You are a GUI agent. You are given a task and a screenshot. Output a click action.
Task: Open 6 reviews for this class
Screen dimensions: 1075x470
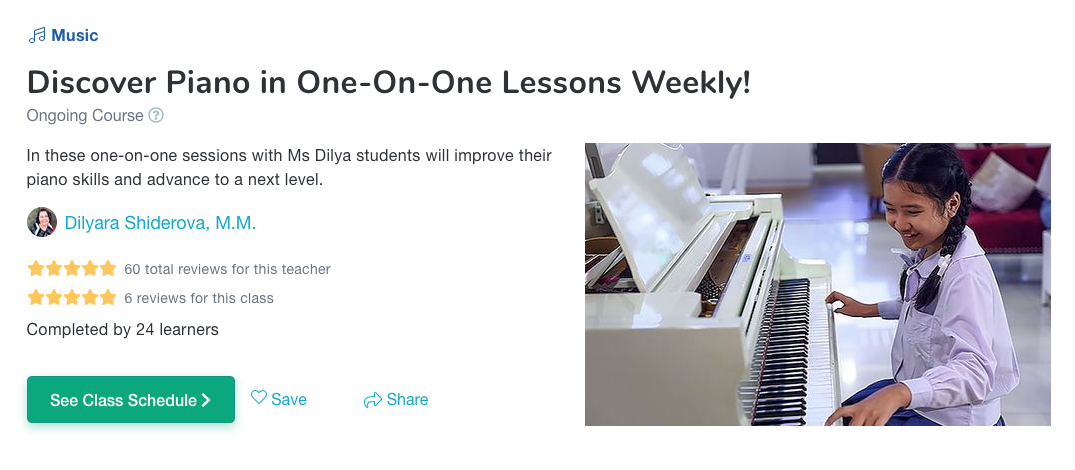[199, 298]
